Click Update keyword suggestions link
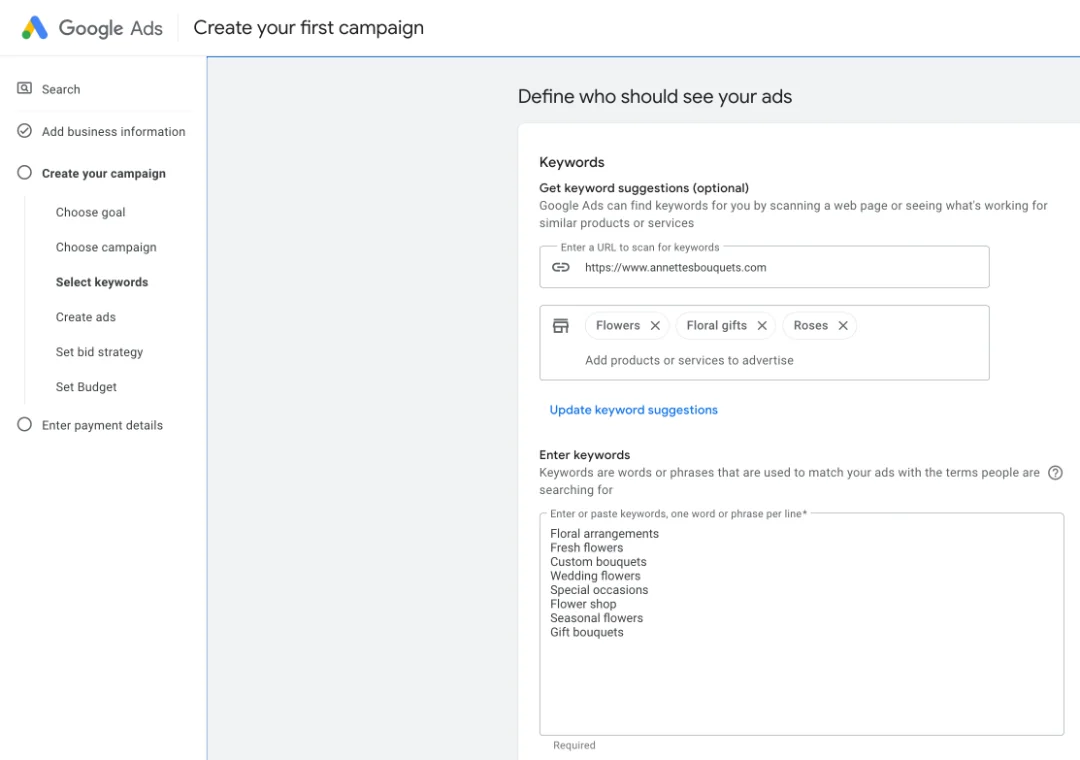Viewport: 1080px width, 760px height. click(x=634, y=410)
